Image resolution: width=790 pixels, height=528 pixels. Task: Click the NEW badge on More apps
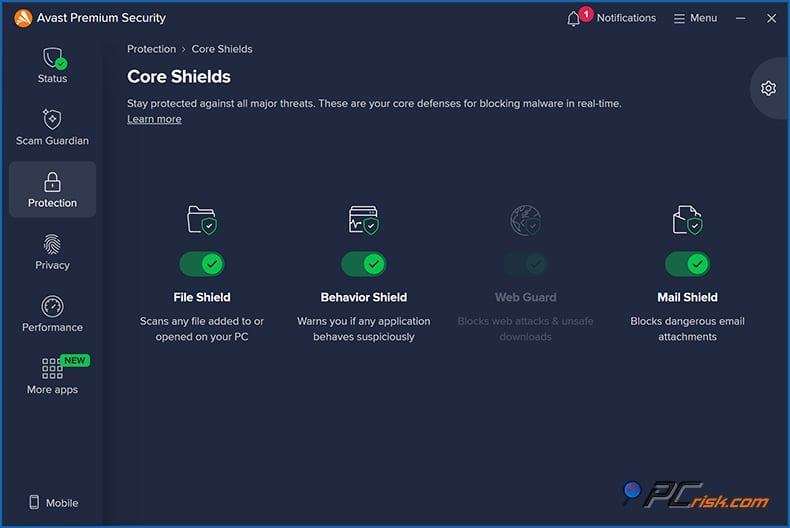pos(75,360)
